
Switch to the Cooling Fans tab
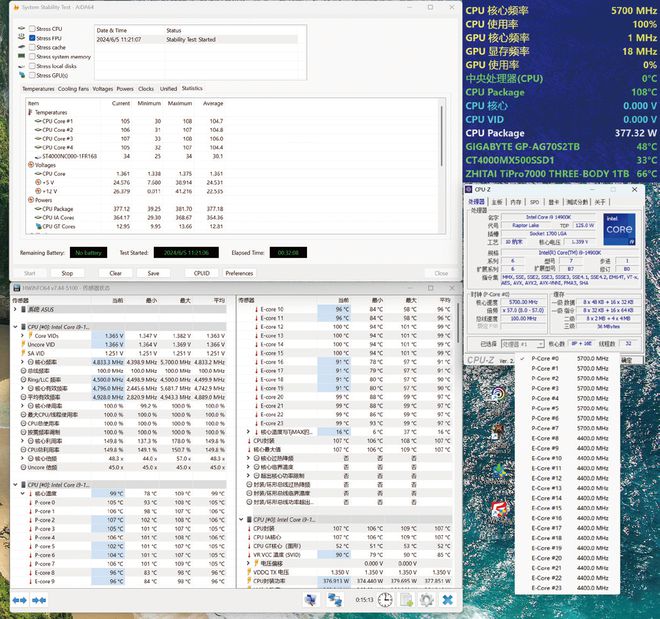point(73,89)
